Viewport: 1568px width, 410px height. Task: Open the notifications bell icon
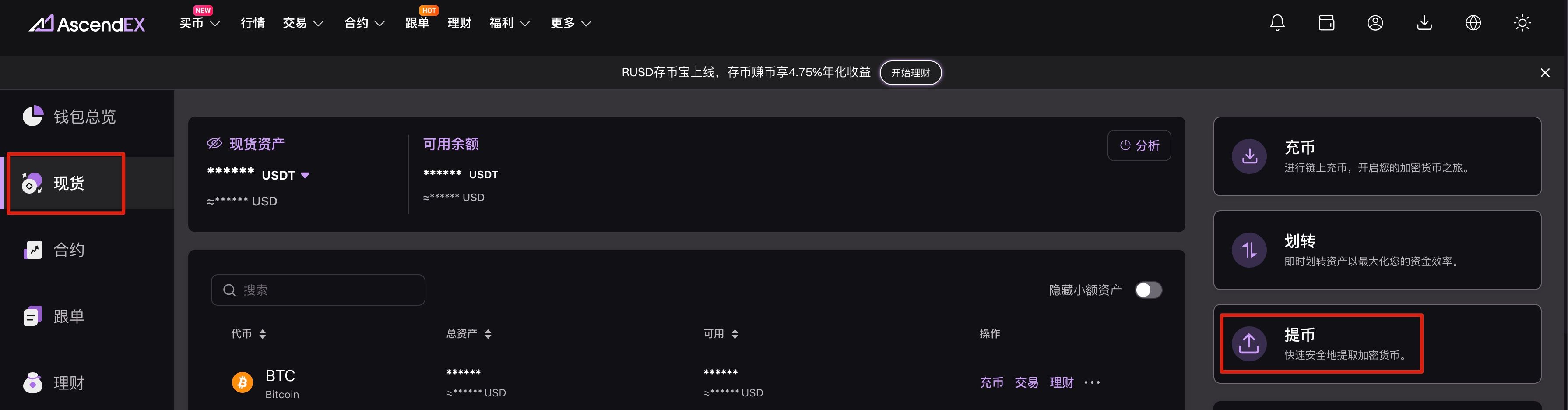click(1277, 23)
